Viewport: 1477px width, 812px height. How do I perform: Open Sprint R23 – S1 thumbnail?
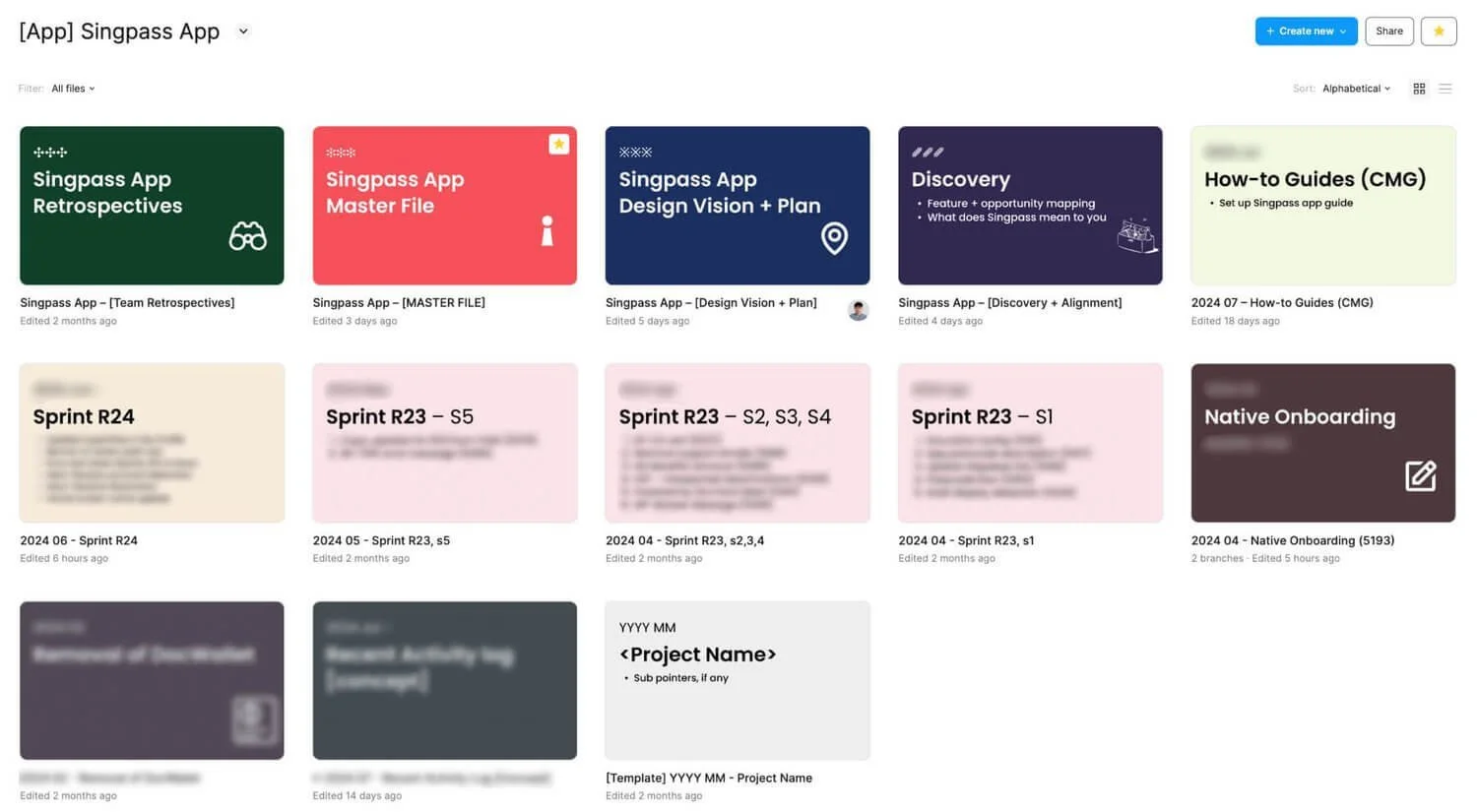pos(1030,443)
